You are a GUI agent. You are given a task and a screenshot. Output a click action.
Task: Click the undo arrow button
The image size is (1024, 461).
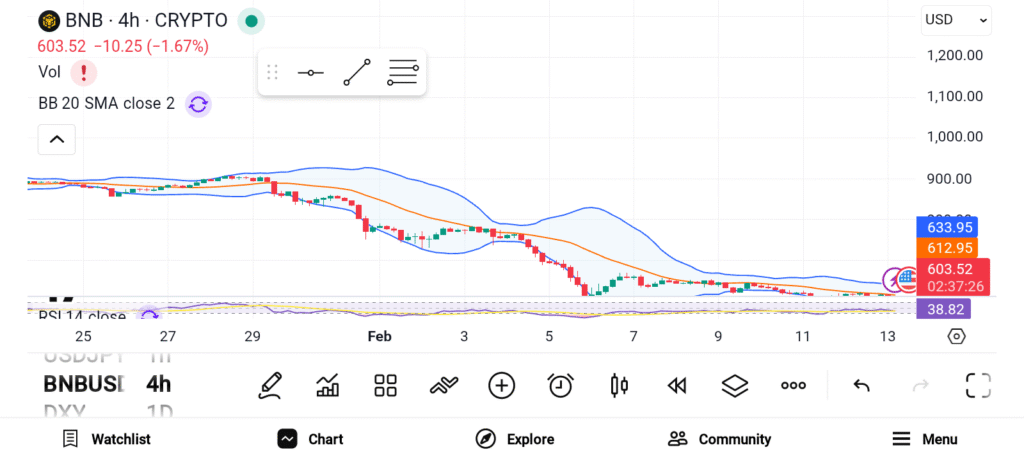click(861, 385)
